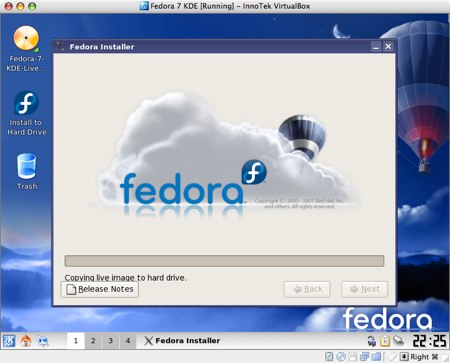Click the first system tray icon beside Klipper

pyautogui.click(x=372, y=341)
